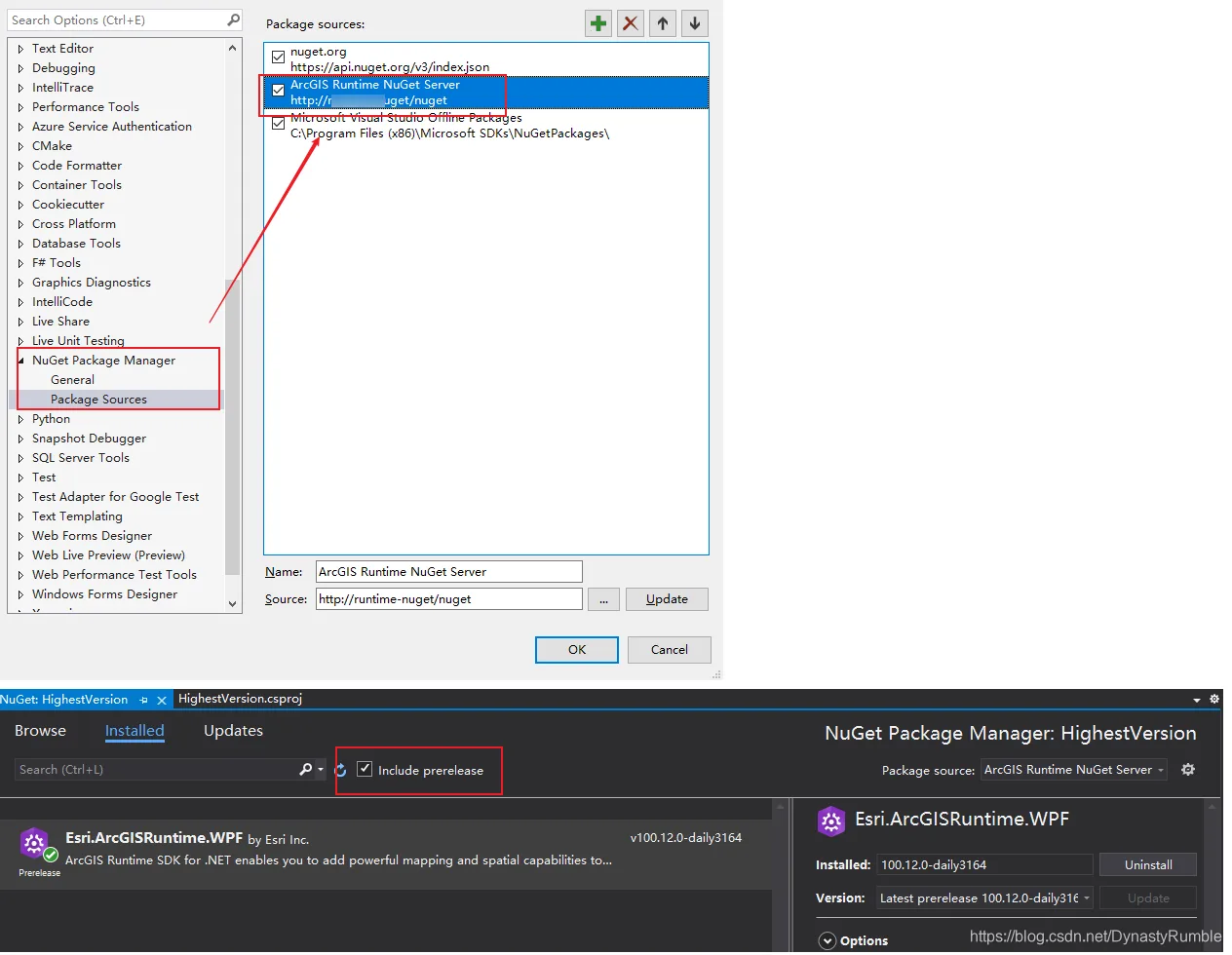This screenshot has width=1232, height=955.
Task: Click the Source URL input field
Action: [449, 599]
